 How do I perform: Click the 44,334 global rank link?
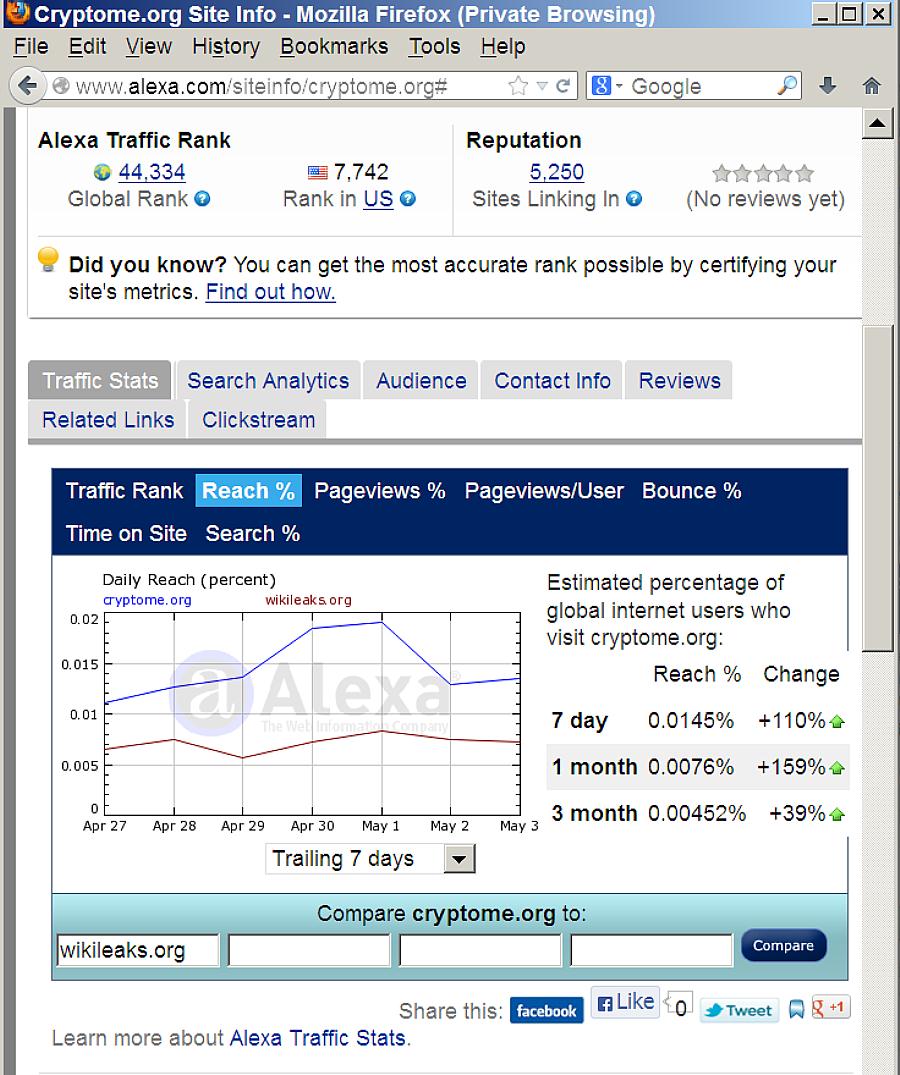pyautogui.click(x=151, y=171)
